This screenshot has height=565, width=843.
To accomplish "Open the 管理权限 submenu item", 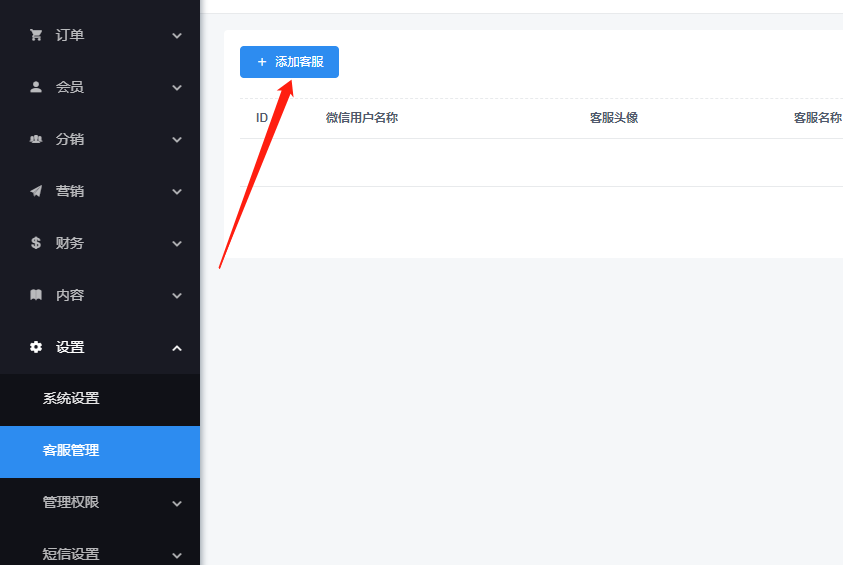I will click(100, 503).
